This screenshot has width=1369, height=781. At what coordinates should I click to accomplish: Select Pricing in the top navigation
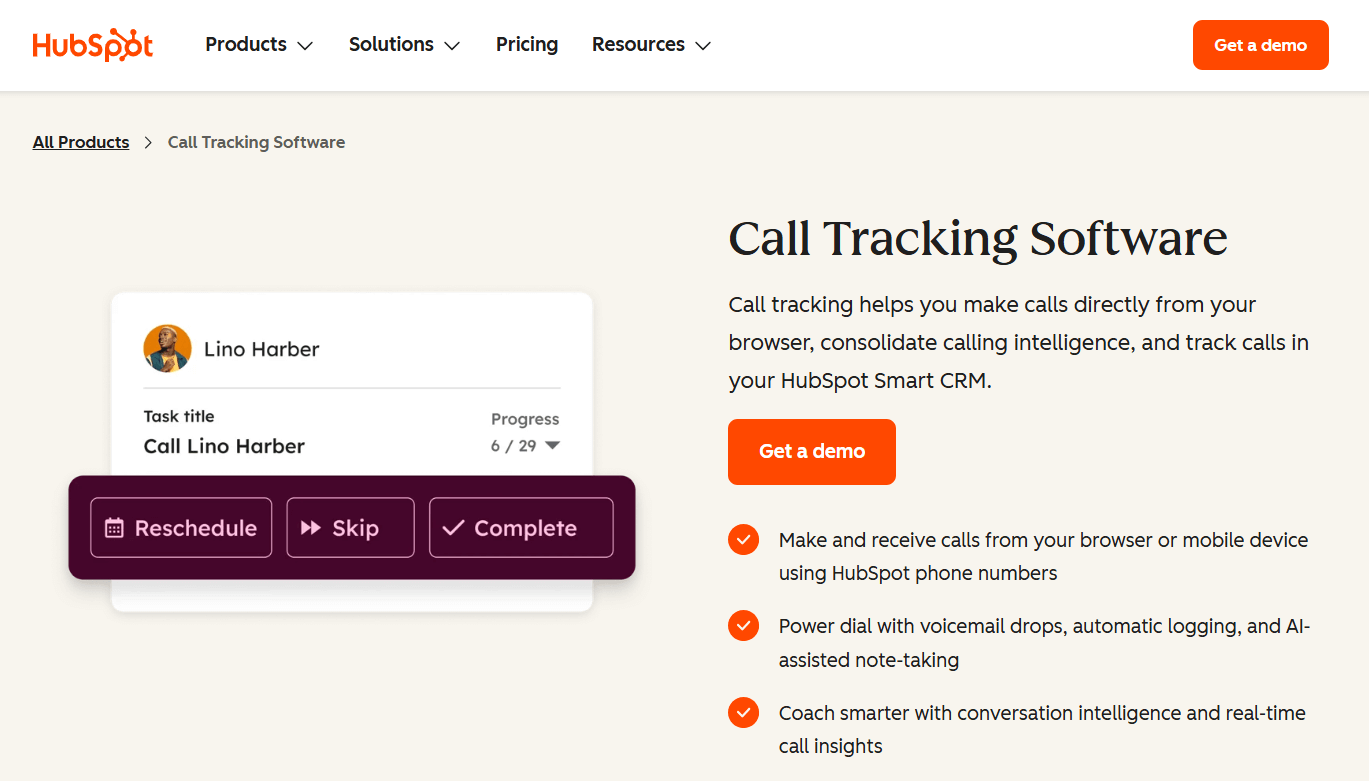527,44
